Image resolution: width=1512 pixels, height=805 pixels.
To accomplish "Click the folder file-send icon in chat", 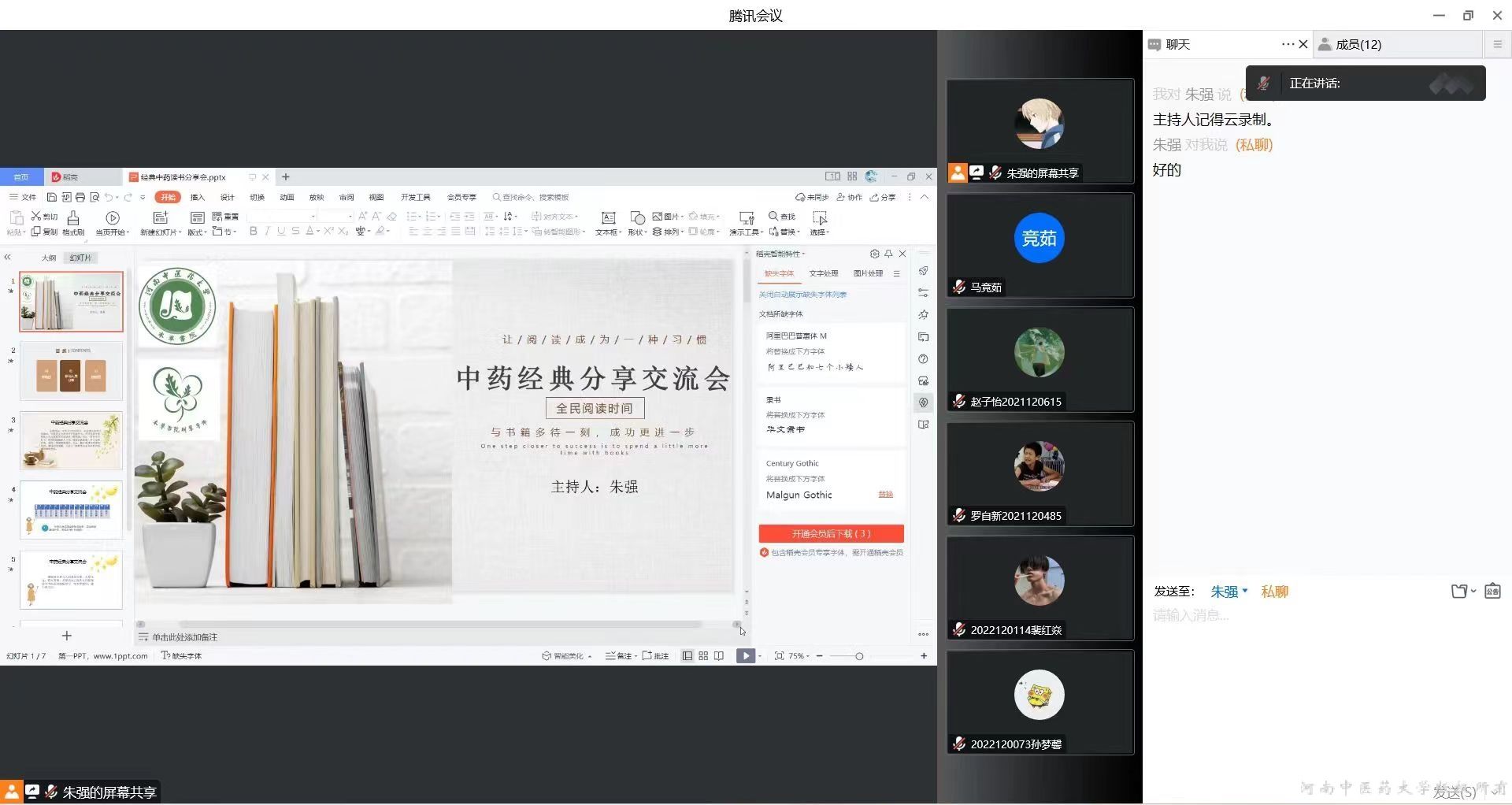I will click(x=1459, y=592).
